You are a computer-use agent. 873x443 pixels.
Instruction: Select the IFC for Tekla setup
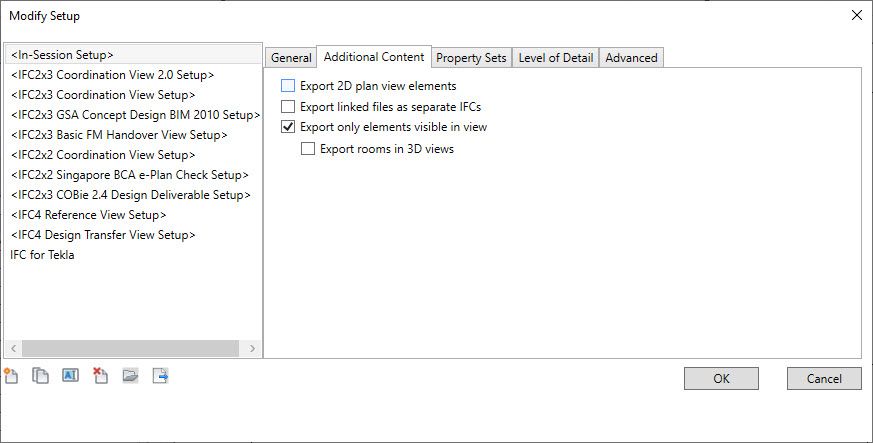coord(42,255)
